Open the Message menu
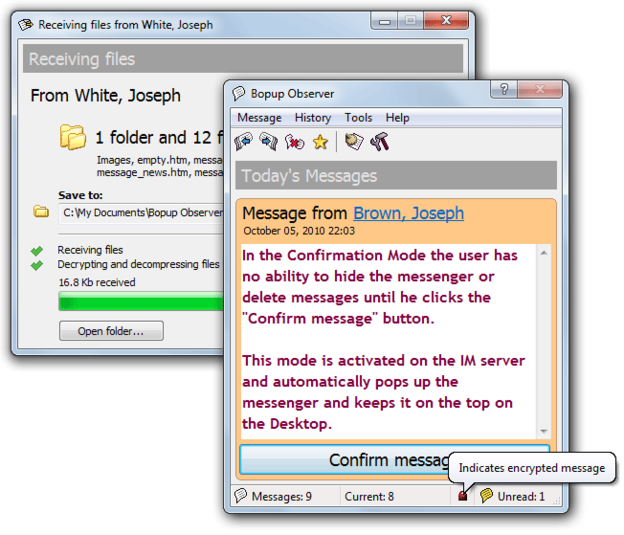624x535 pixels. pyautogui.click(x=259, y=117)
